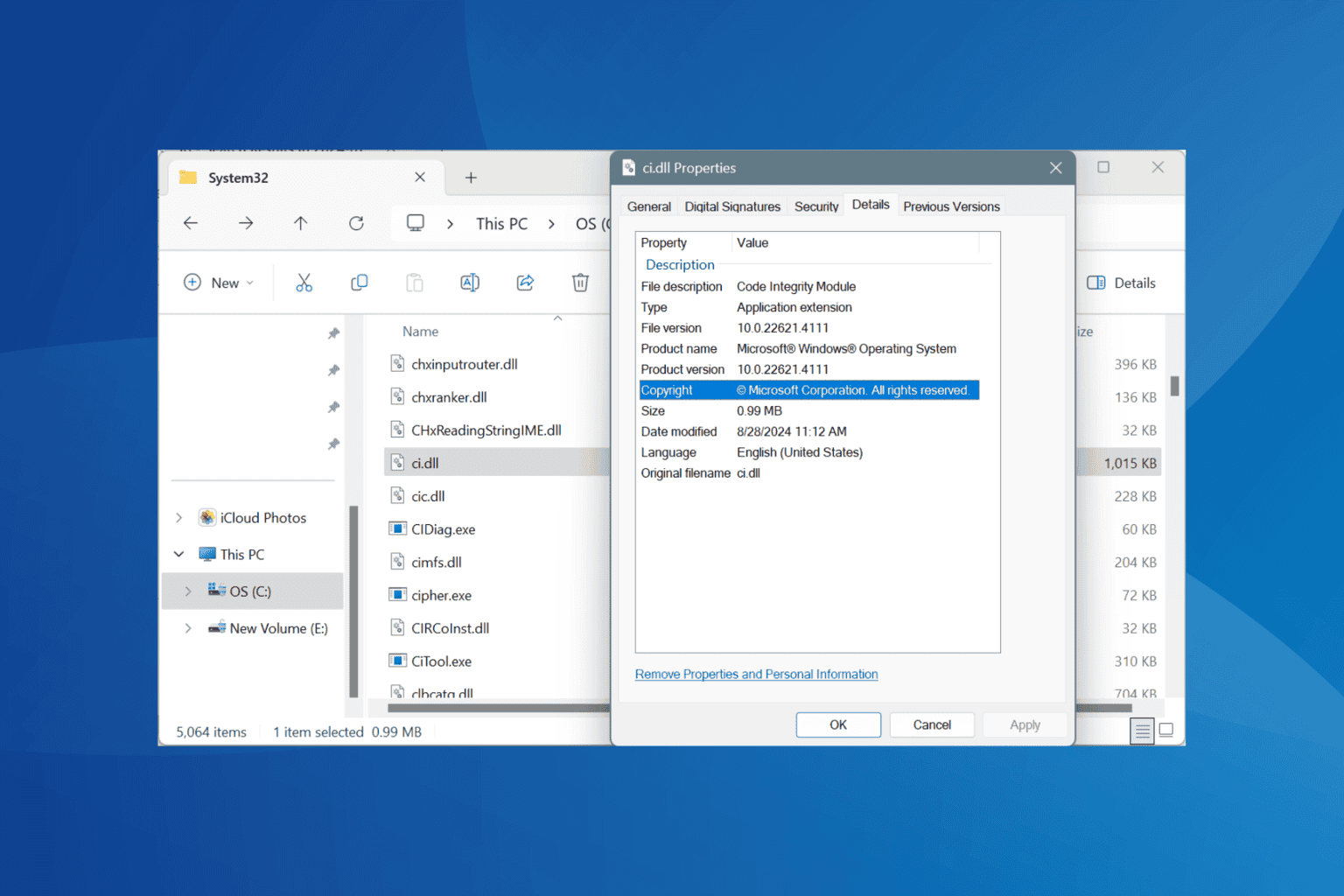Click the Delete trash icon
This screenshot has width=1344, height=896.
click(x=580, y=283)
